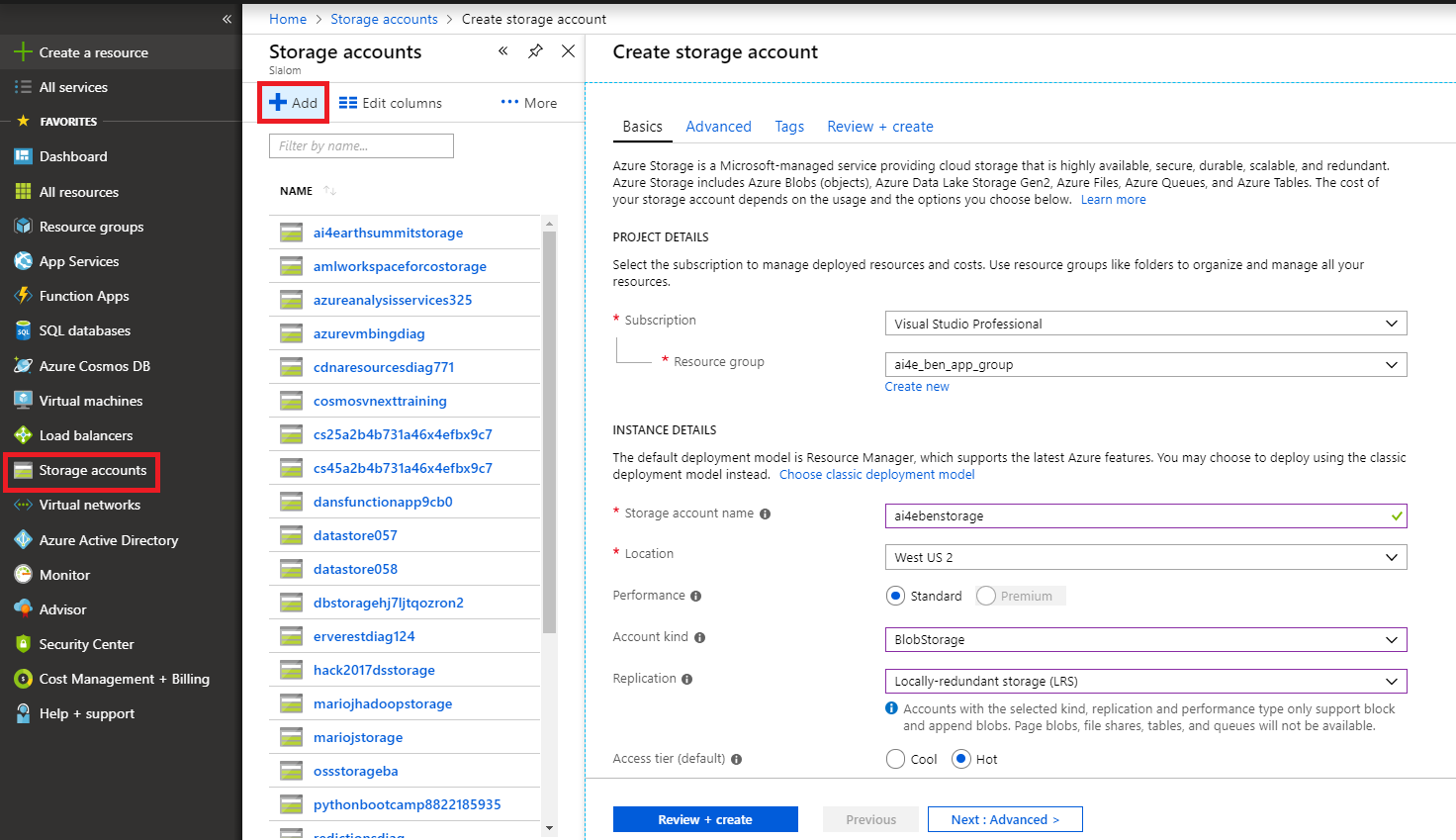Click the Review + create button
The image size is (1456, 840).
(705, 818)
